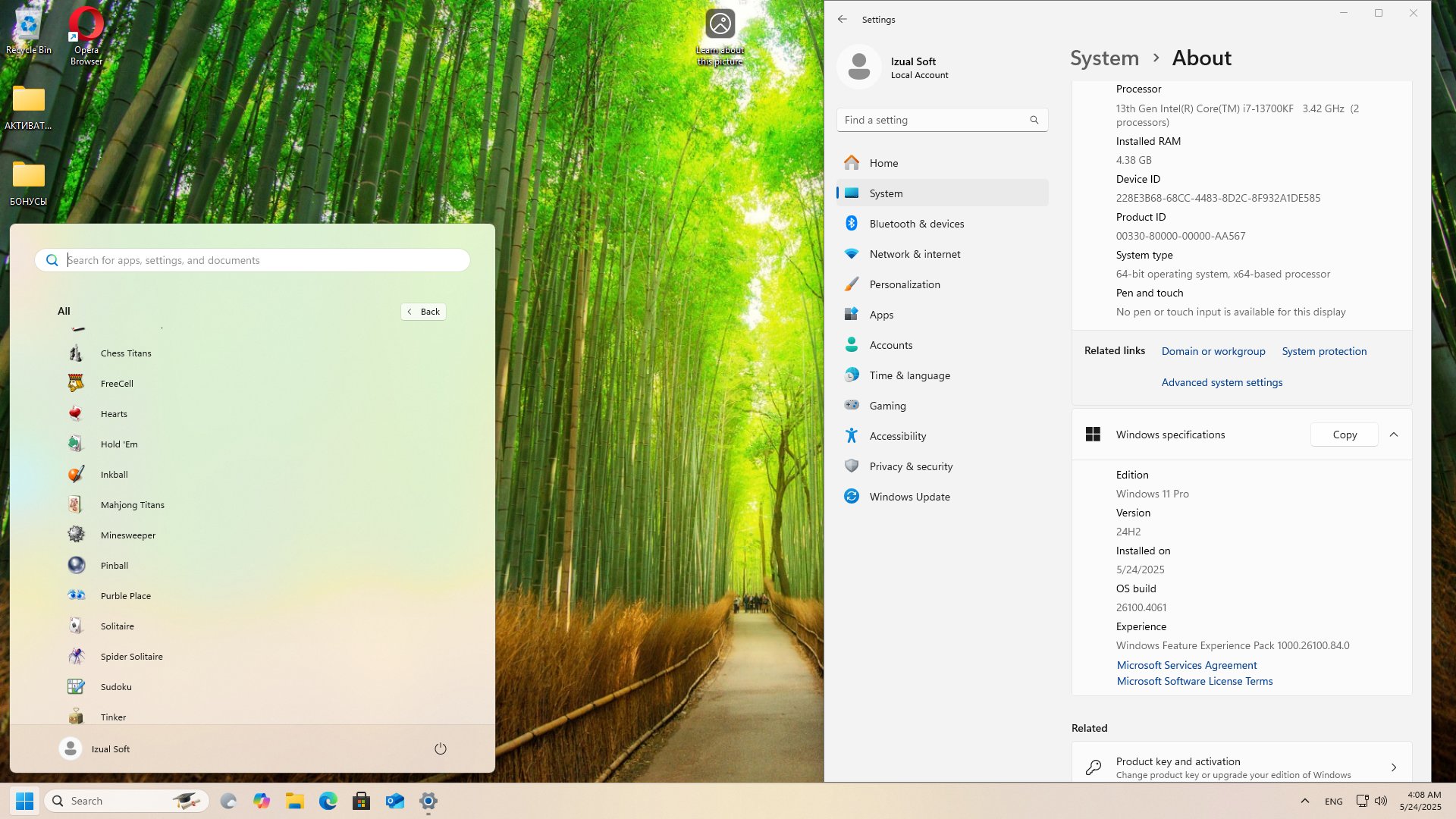The image size is (1456, 819).
Task: Click the power icon in Start menu
Action: click(x=441, y=748)
